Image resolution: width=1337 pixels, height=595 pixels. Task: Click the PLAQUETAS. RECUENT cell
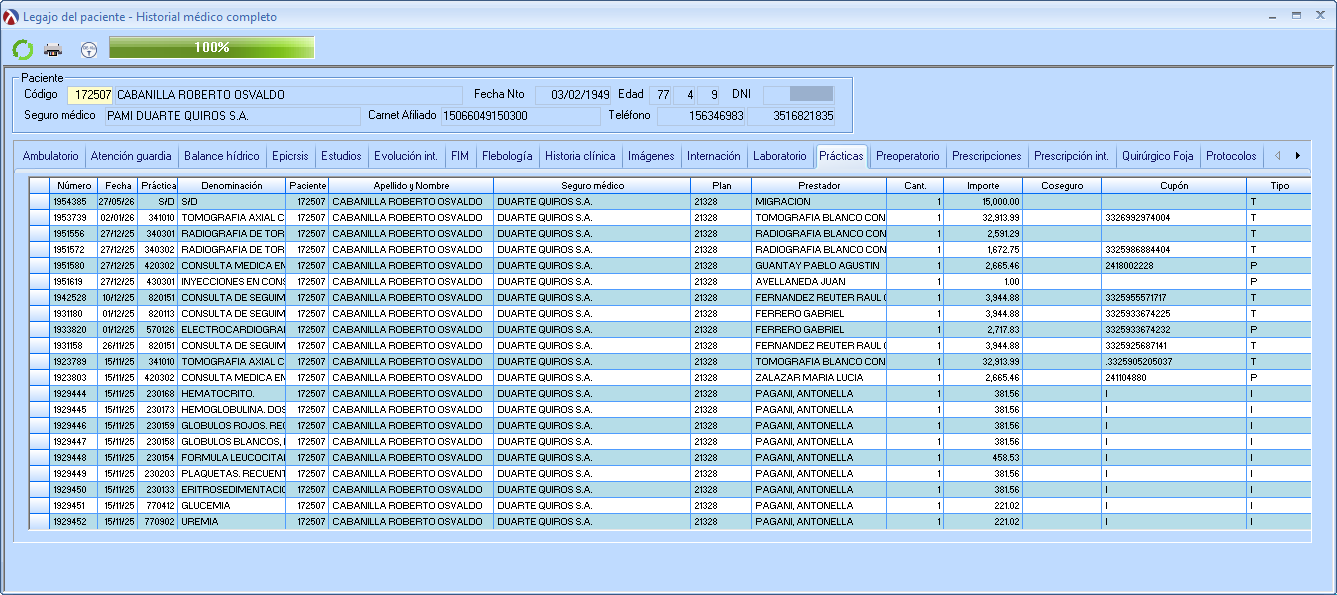(232, 474)
